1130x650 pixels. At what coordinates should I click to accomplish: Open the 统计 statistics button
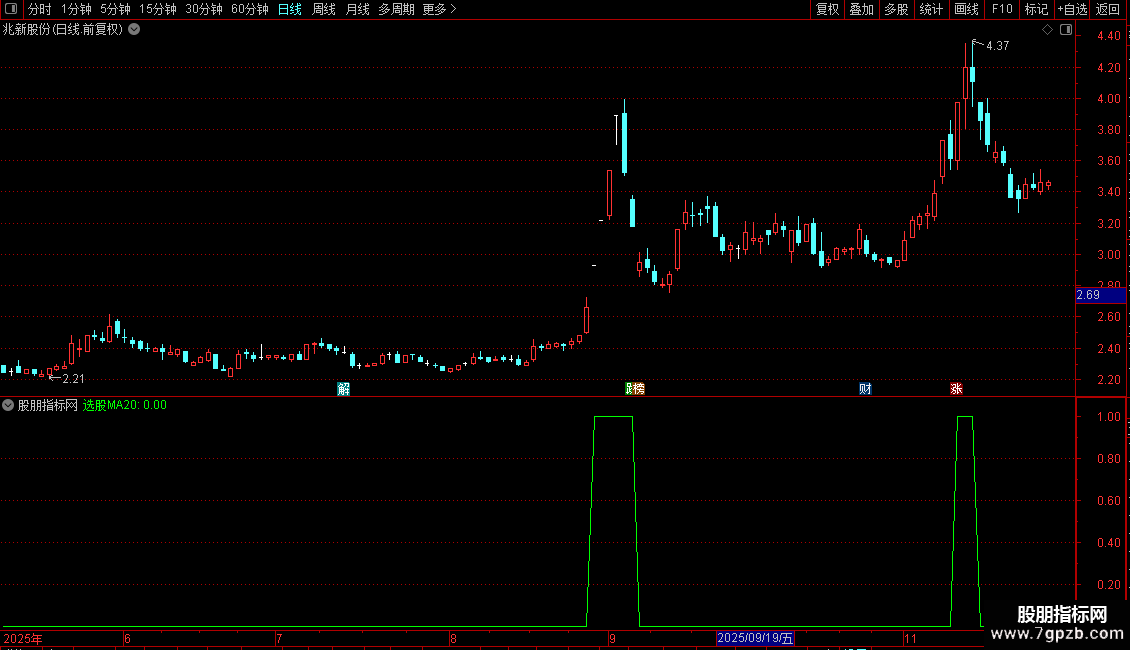click(931, 9)
